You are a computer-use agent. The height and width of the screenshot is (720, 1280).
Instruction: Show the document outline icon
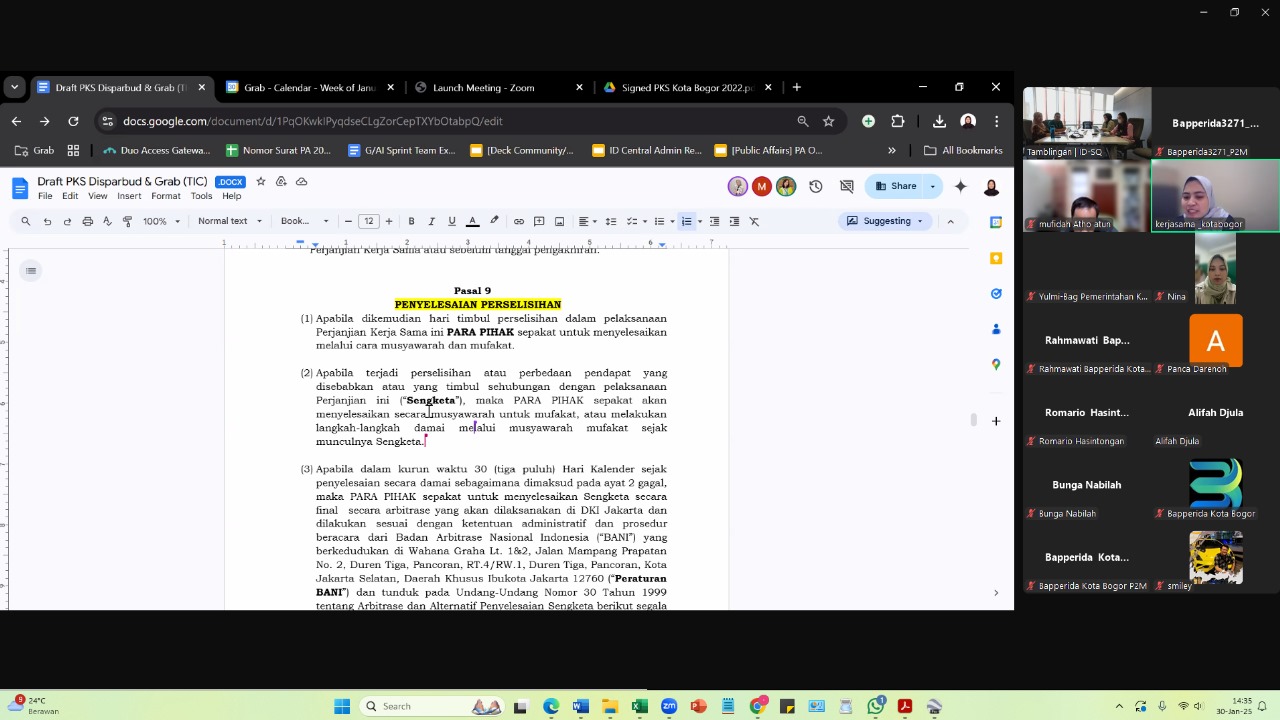31,271
